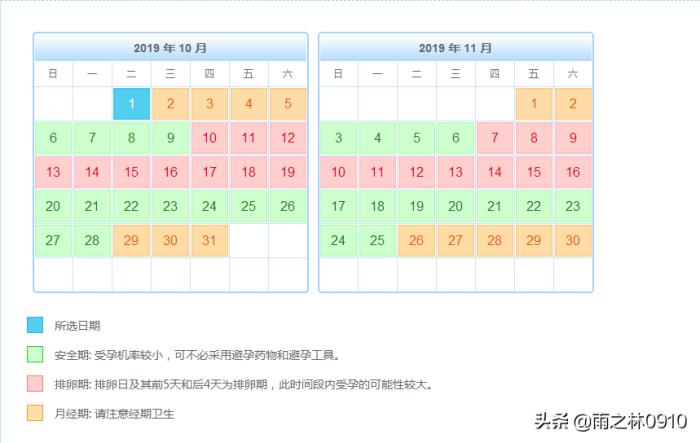The height and width of the screenshot is (443, 700).
Task: Pick October 6 safe period date
Action: click(x=53, y=138)
